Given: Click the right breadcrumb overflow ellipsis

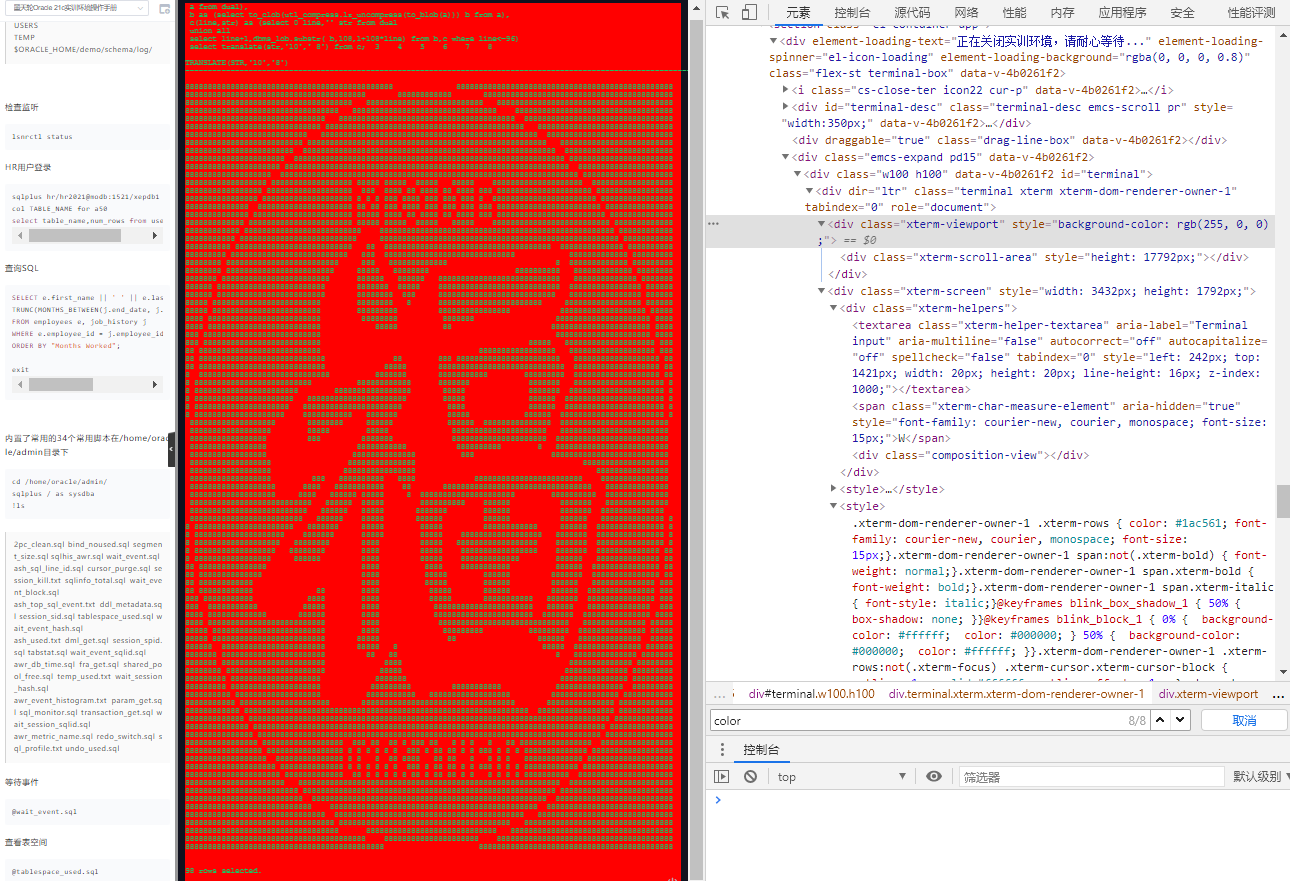Looking at the screenshot, I should (1277, 694).
